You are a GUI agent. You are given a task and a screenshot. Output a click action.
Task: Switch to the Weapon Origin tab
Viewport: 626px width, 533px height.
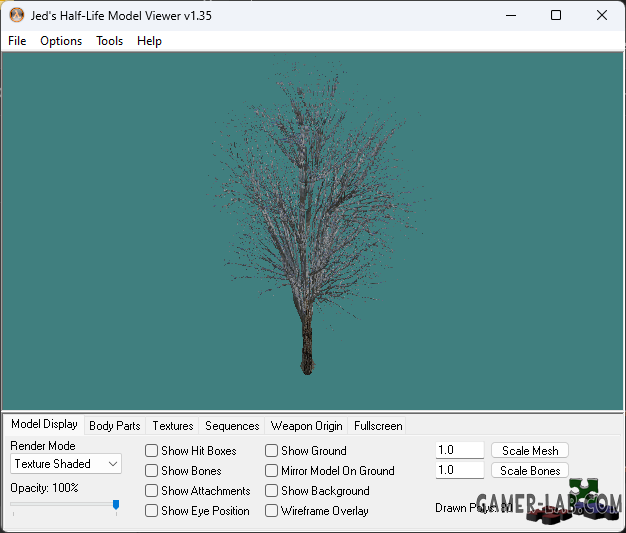coord(306,426)
